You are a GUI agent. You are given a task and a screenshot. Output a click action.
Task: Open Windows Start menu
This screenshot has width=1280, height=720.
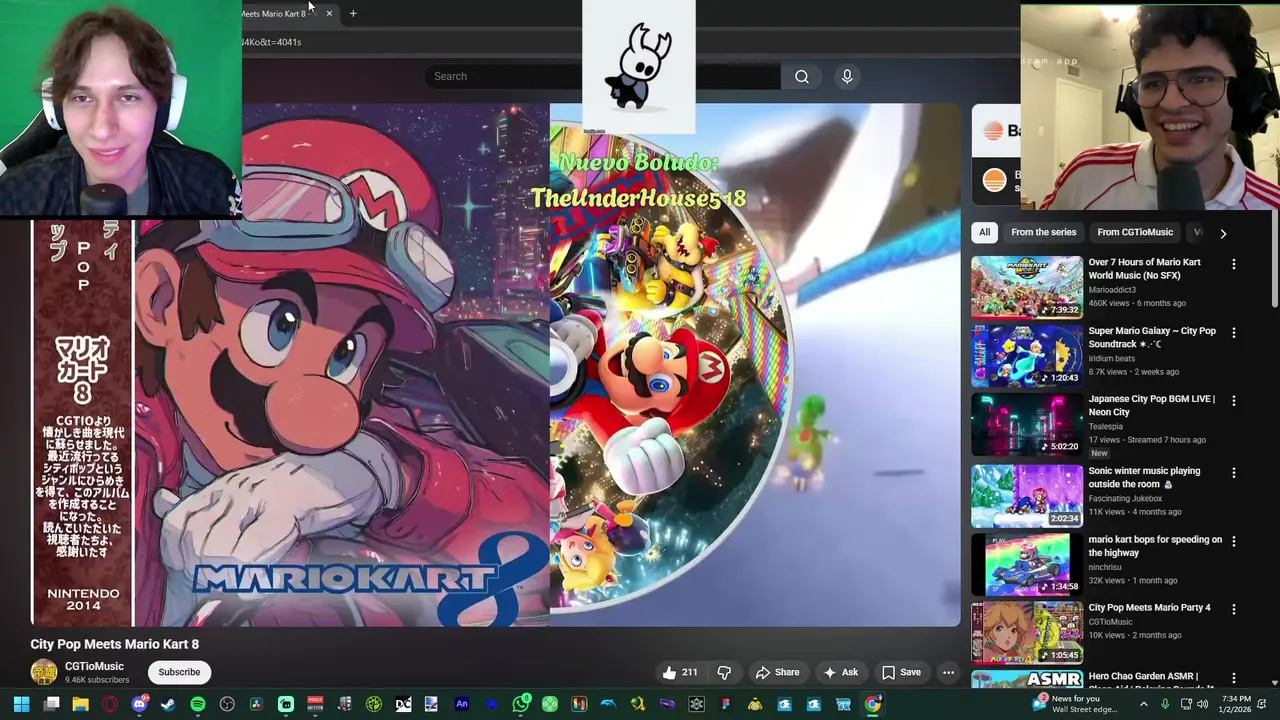point(21,704)
